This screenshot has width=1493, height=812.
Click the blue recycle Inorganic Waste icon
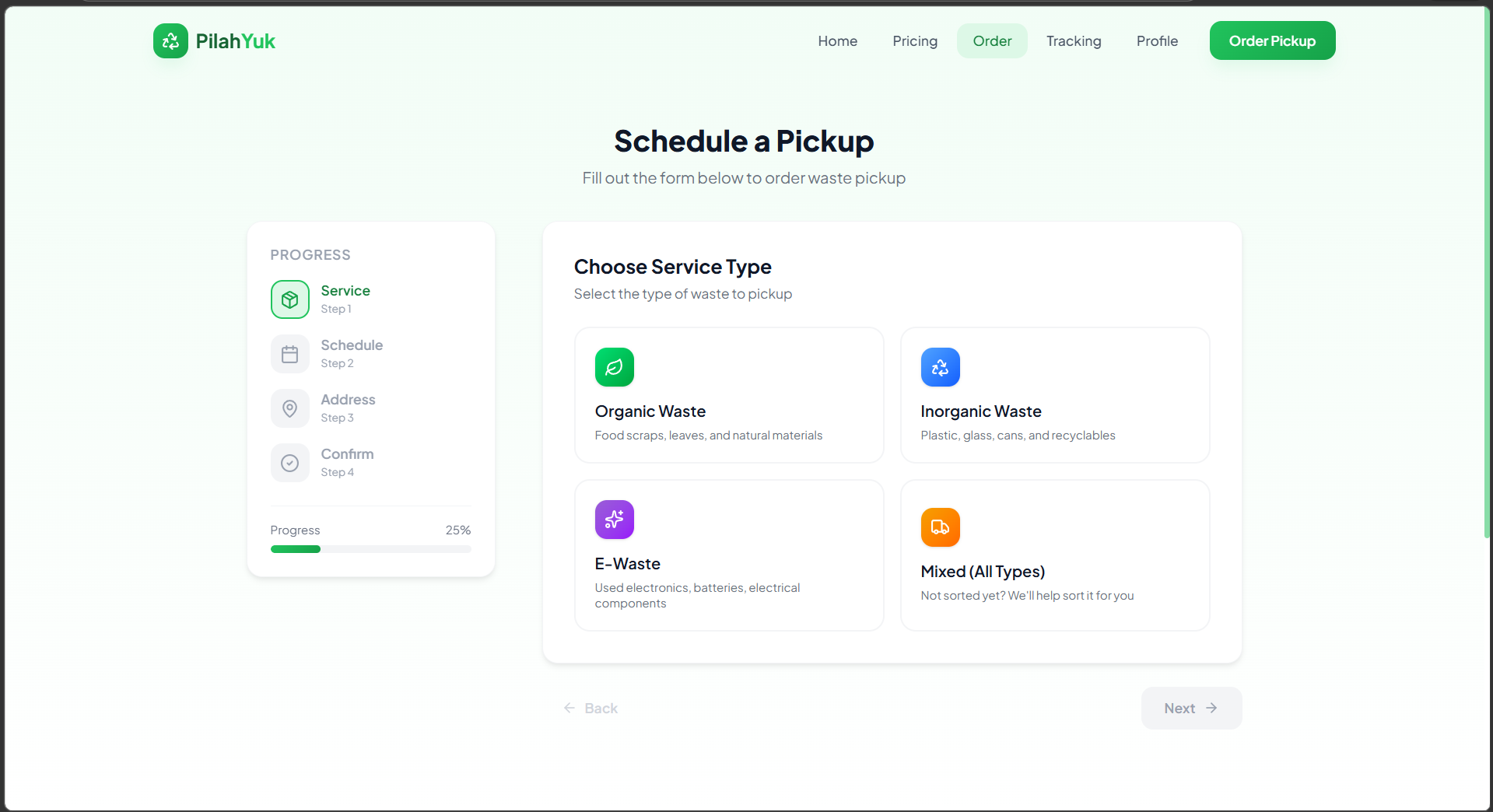click(x=941, y=367)
